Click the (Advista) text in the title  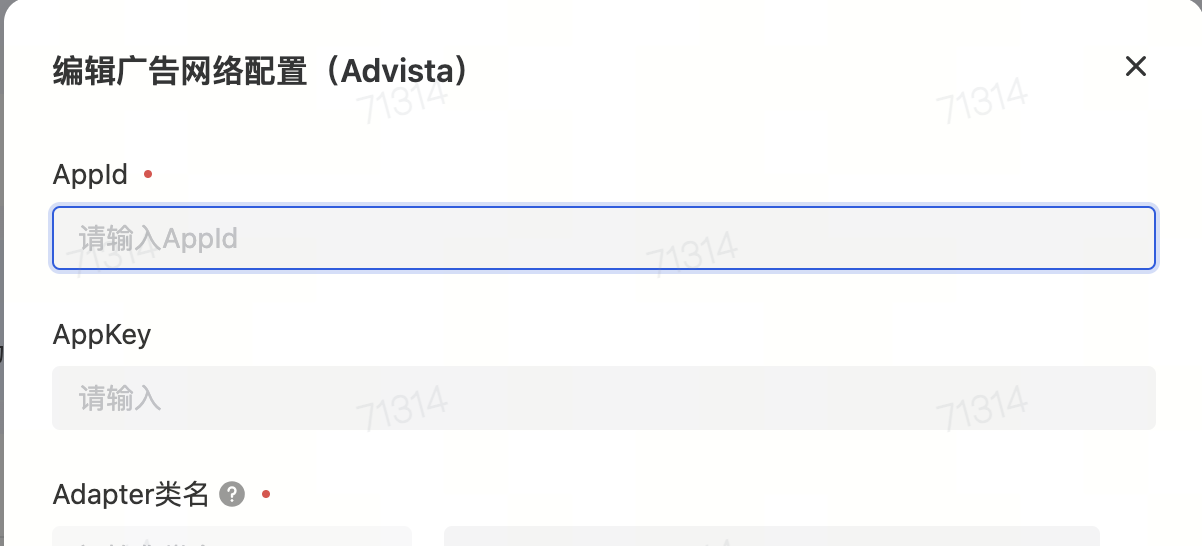coord(398,71)
